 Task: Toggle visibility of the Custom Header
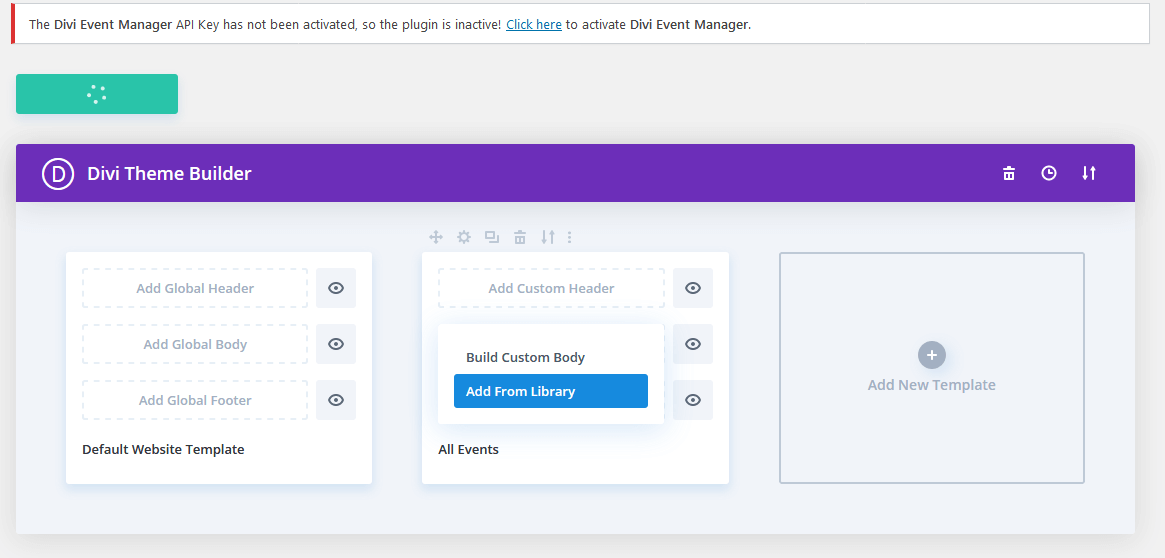[693, 288]
